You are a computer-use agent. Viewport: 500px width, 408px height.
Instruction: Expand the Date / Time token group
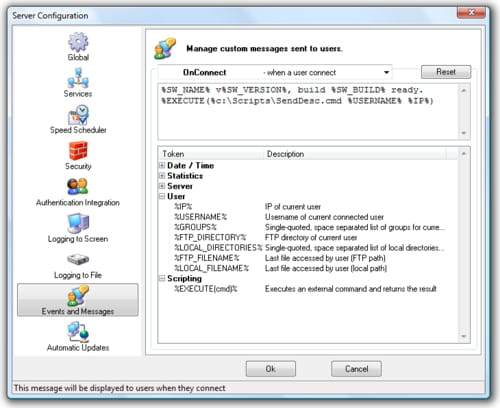(162, 166)
